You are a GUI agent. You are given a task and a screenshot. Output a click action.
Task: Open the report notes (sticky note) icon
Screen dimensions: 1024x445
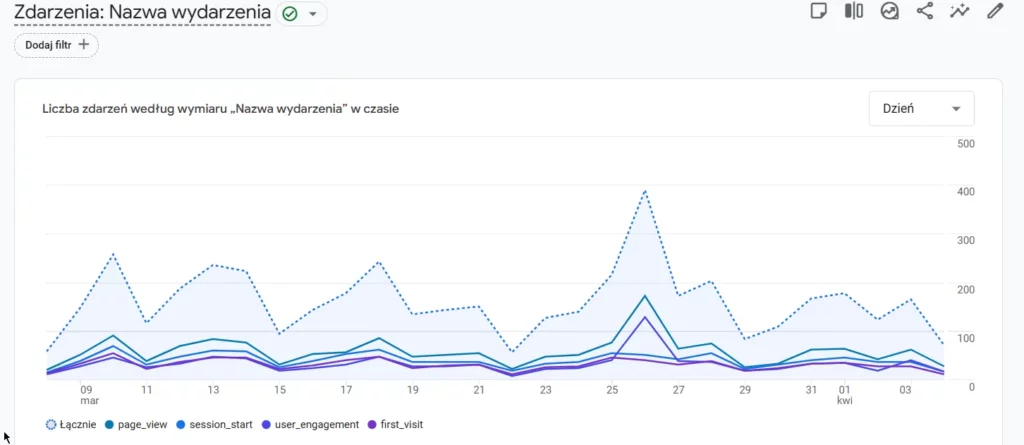pos(818,11)
